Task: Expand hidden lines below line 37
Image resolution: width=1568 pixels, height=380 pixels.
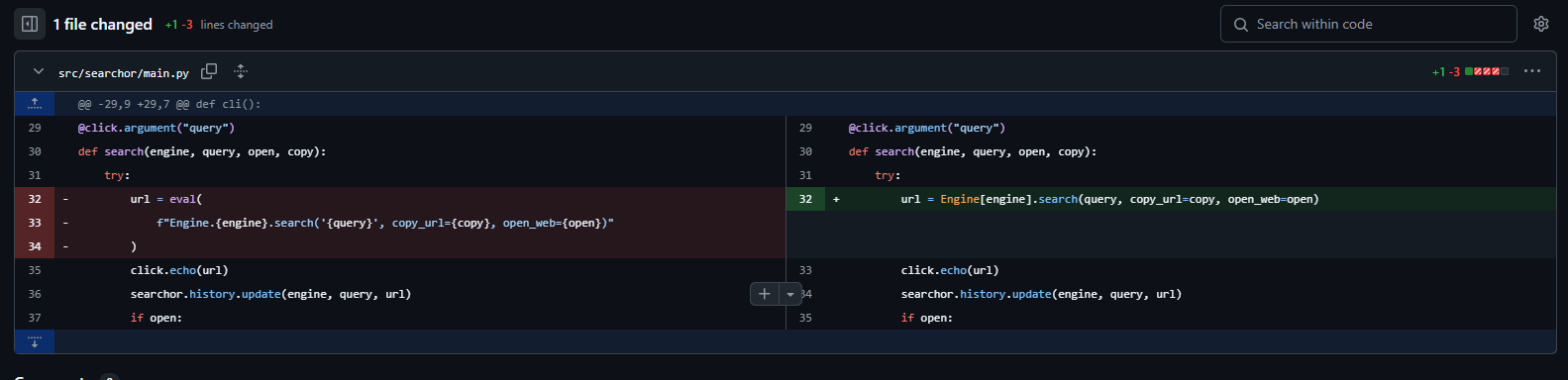Action: pyautogui.click(x=35, y=341)
